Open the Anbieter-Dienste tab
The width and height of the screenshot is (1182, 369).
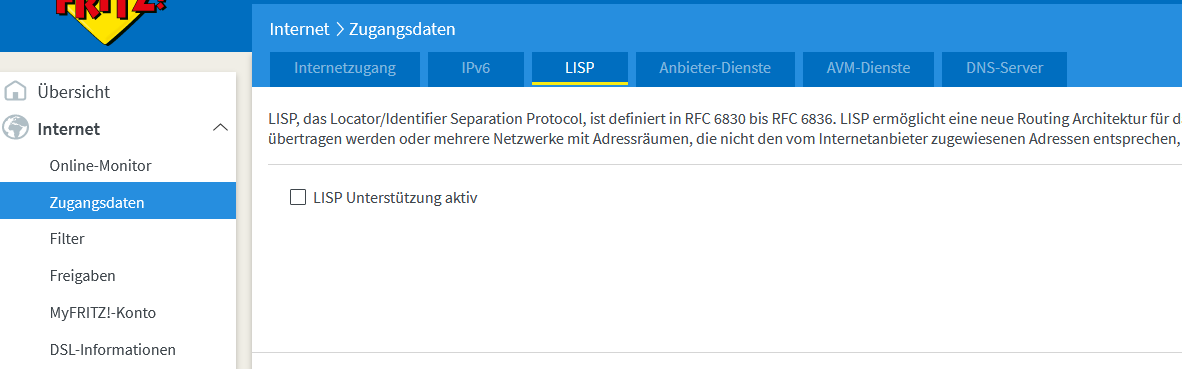(x=715, y=69)
